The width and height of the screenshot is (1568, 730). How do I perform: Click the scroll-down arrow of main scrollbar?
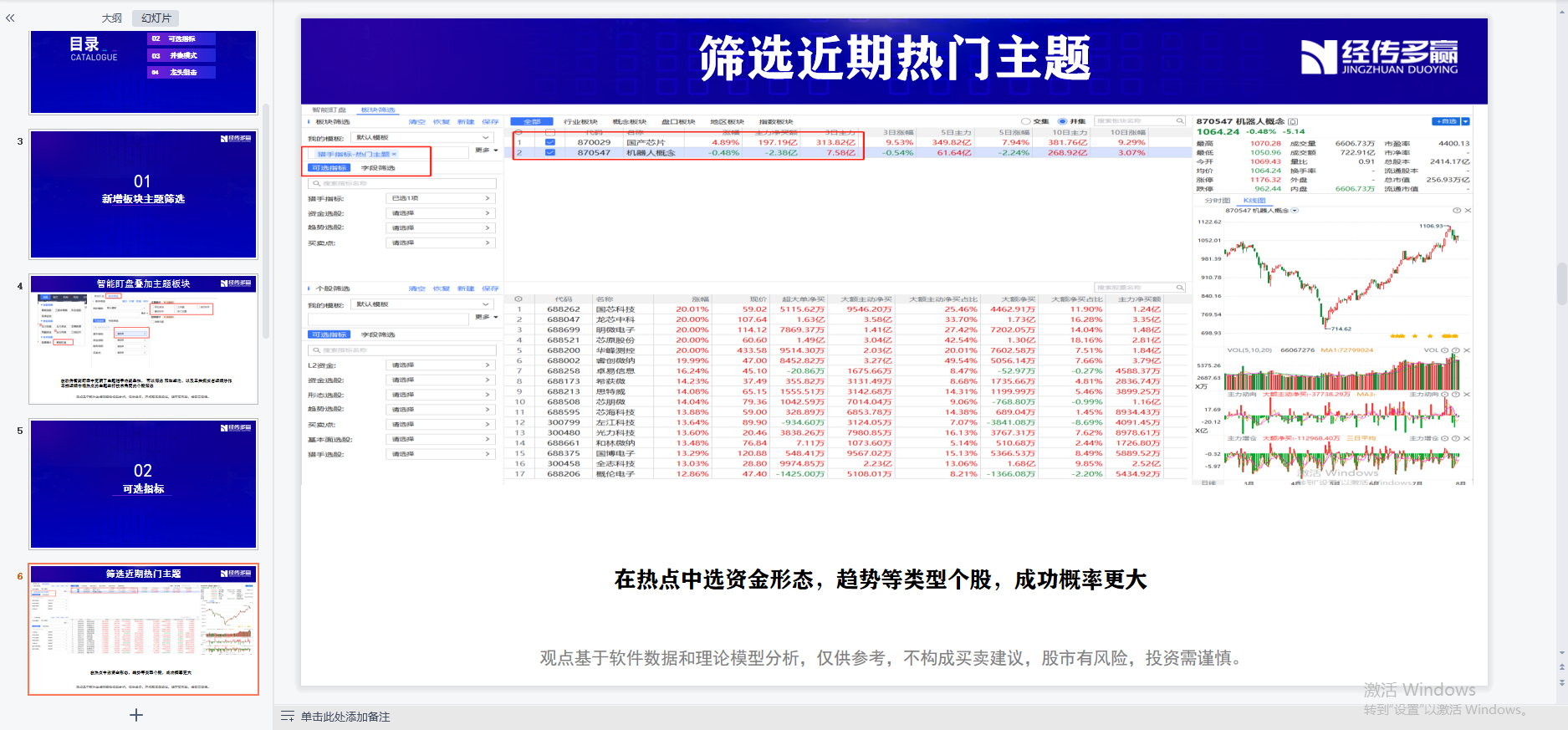tap(1561, 653)
